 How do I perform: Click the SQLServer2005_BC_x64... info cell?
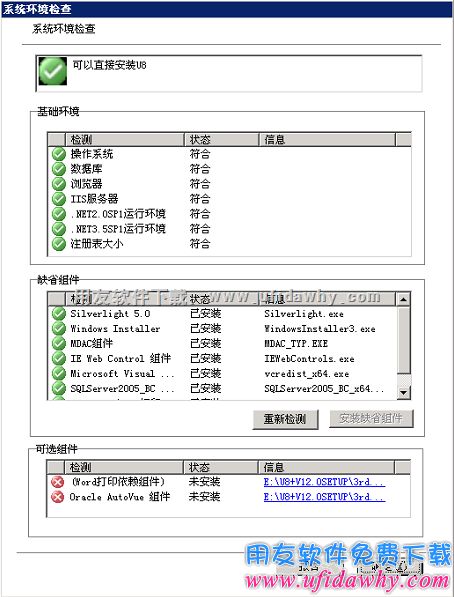[324, 389]
